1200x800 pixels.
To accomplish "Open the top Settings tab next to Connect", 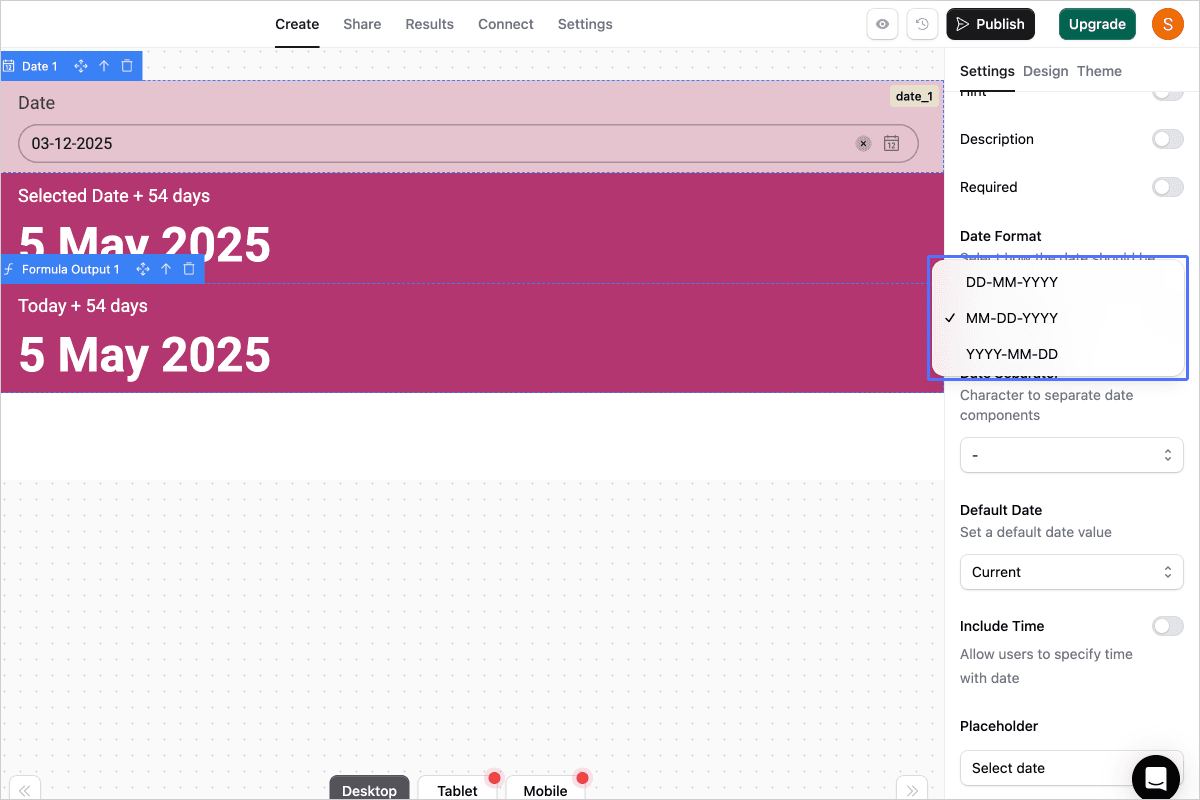I will click(x=585, y=24).
